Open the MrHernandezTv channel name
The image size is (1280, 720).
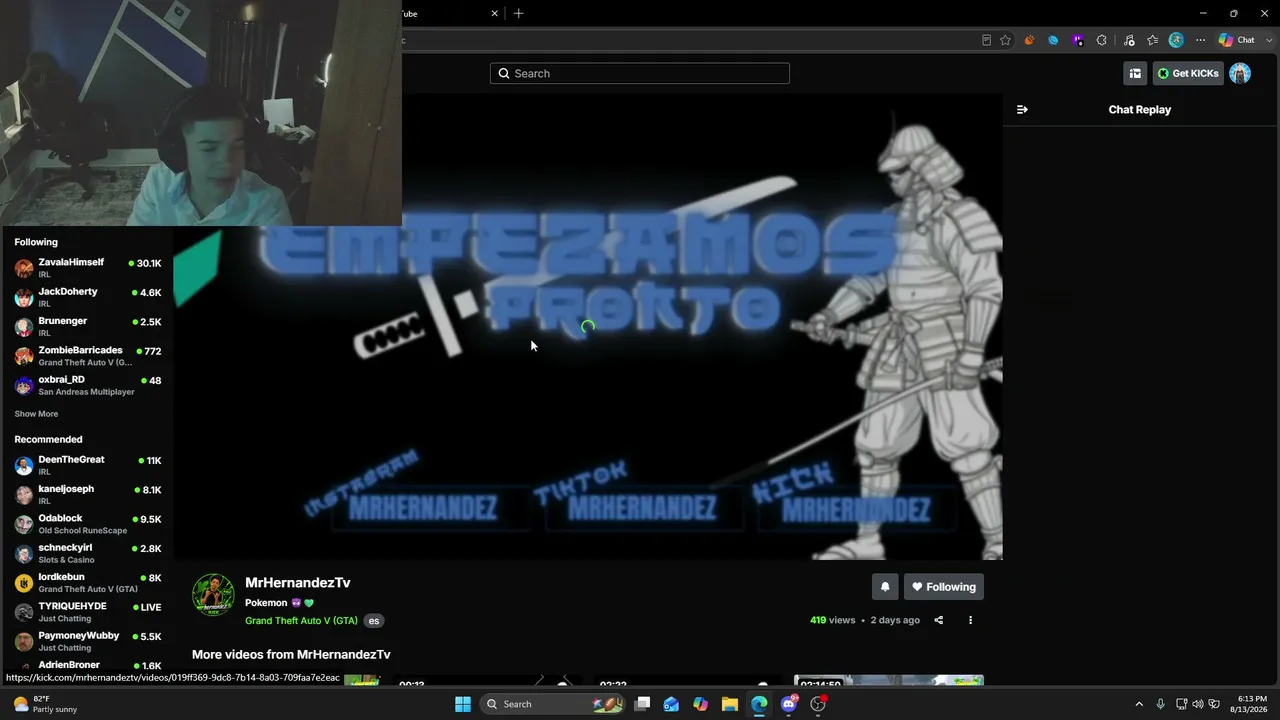point(297,583)
